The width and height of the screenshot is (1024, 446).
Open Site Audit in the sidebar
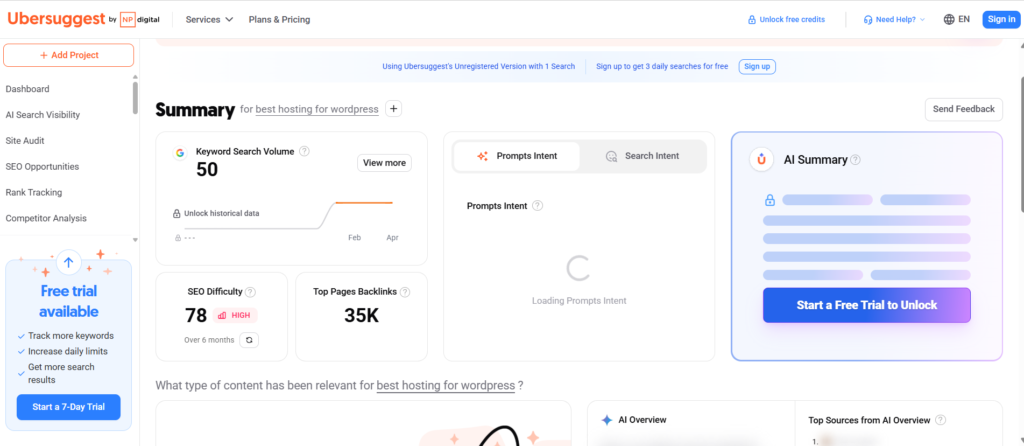click(25, 140)
